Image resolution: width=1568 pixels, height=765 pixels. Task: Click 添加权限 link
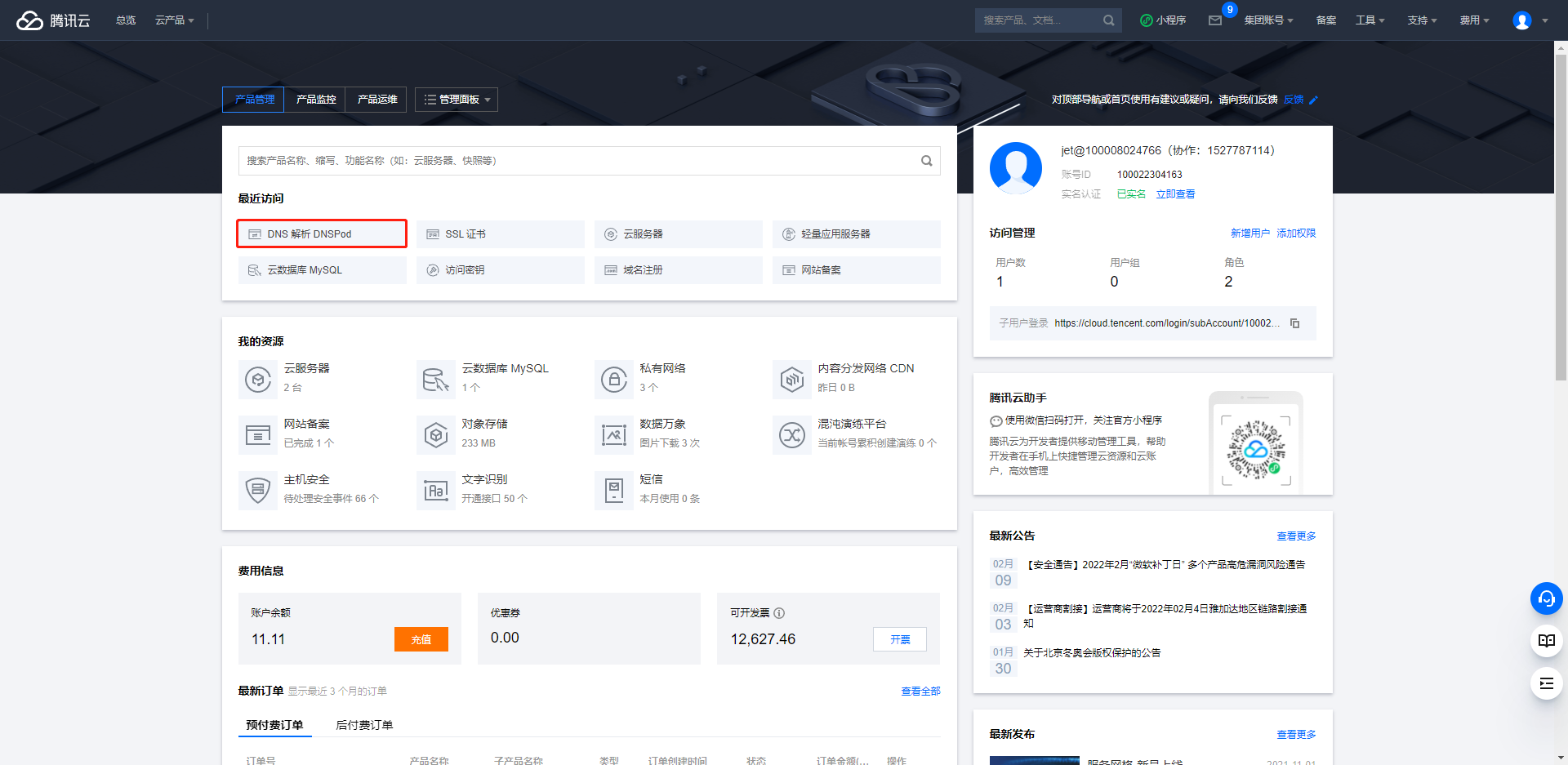pos(1296,234)
